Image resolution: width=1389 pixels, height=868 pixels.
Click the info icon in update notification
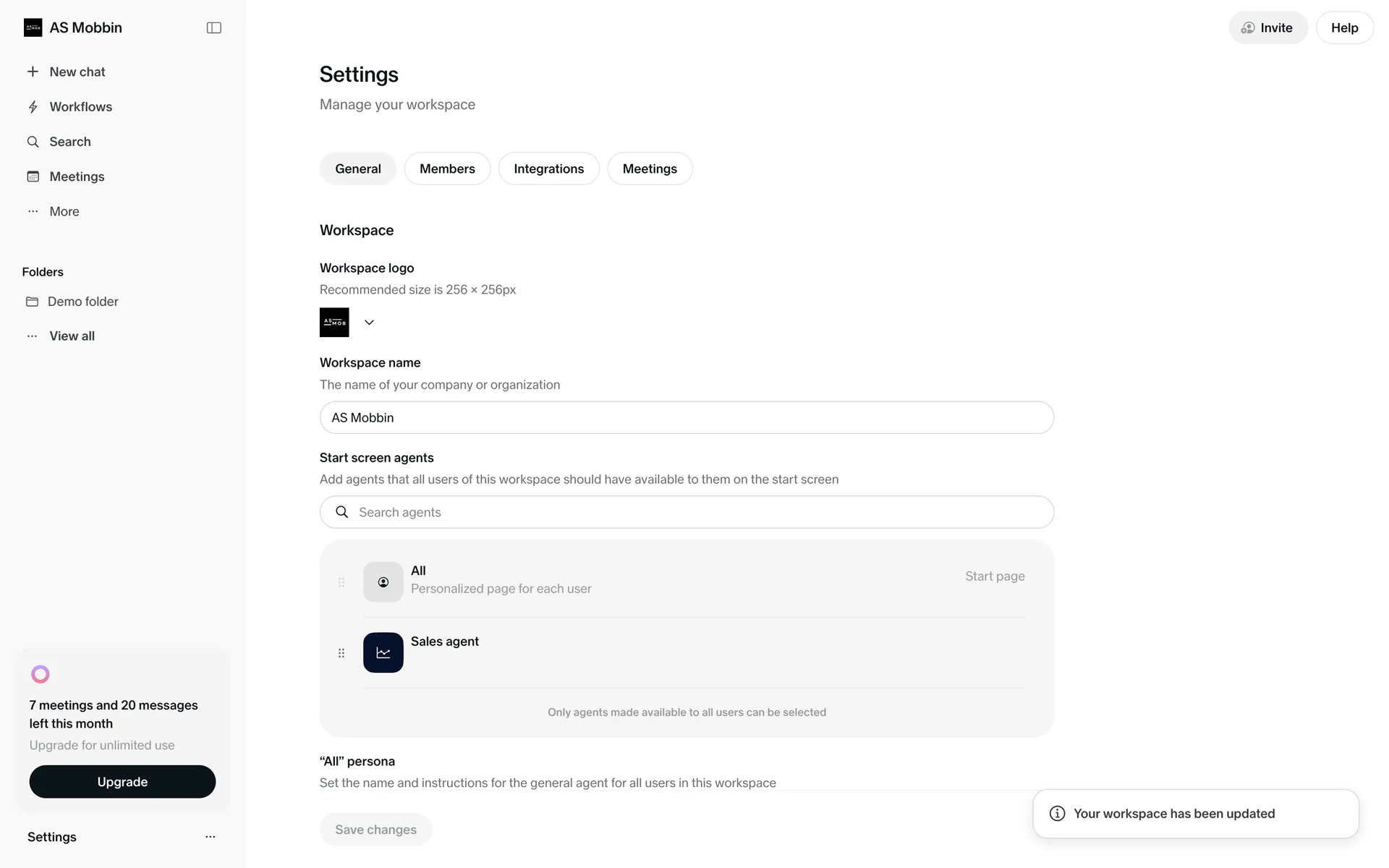[1057, 814]
